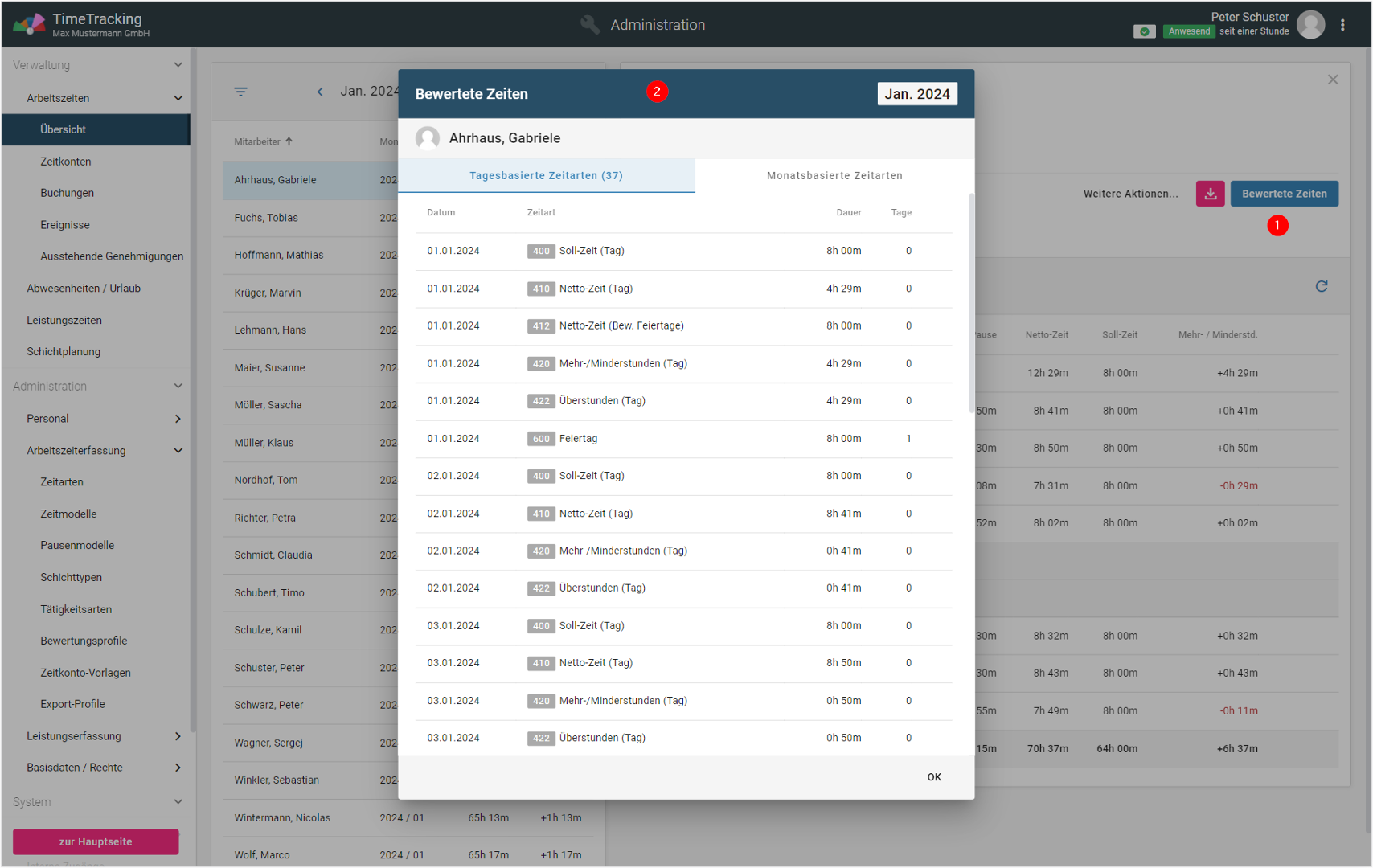Viewport: 1373px width, 868px height.
Task: Click the refresh icon in details panel
Action: point(1321,287)
